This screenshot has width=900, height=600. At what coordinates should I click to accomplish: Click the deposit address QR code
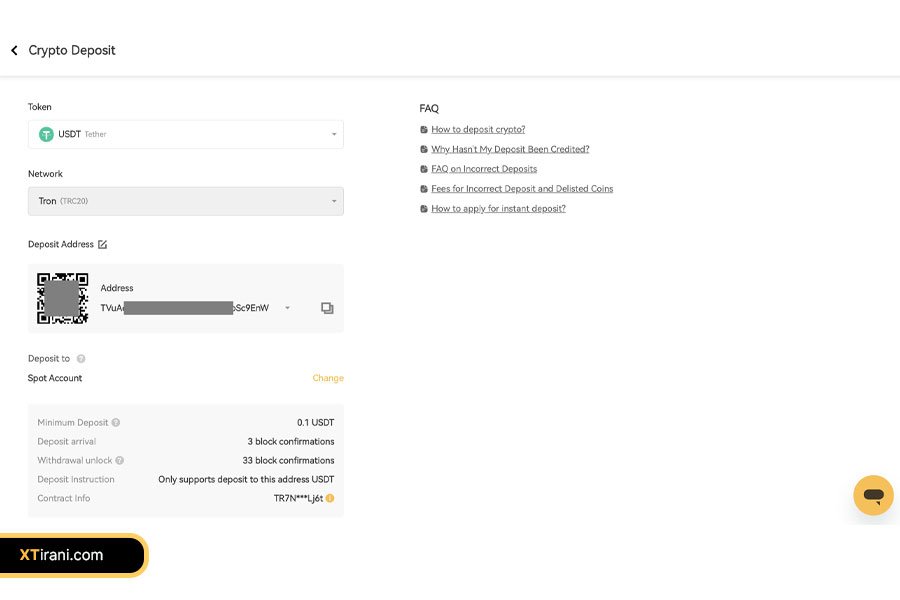tap(62, 298)
